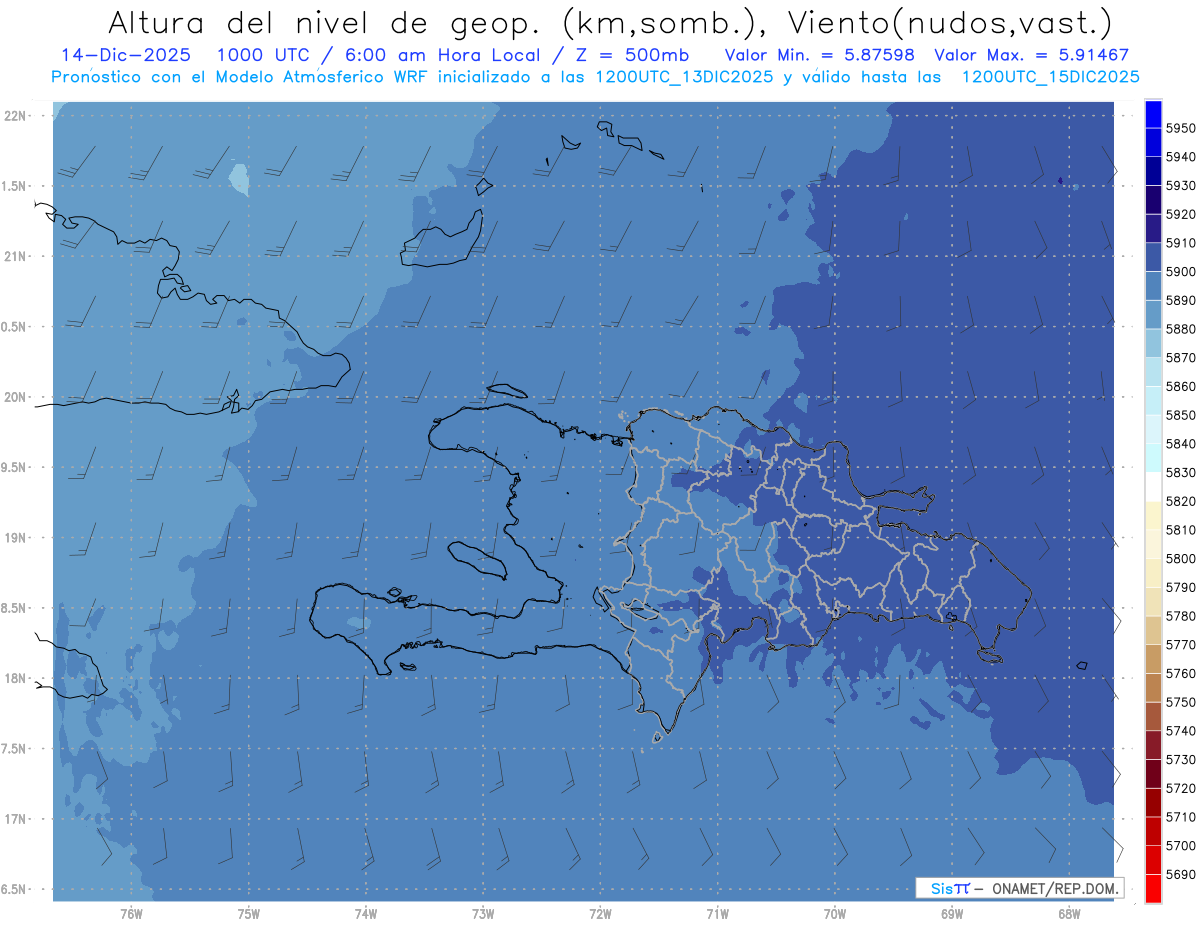Click the latitude label 22N
This screenshot has width=1200, height=927.
(14, 115)
